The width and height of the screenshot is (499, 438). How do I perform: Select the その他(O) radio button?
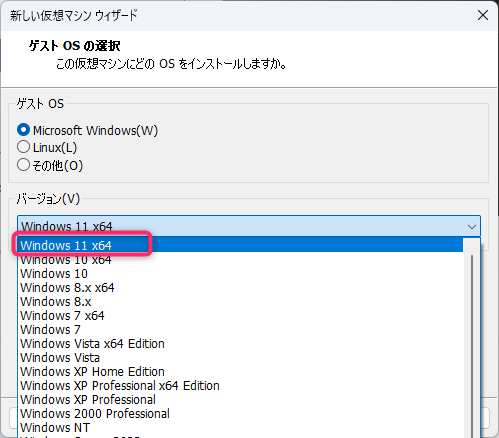coord(23,165)
